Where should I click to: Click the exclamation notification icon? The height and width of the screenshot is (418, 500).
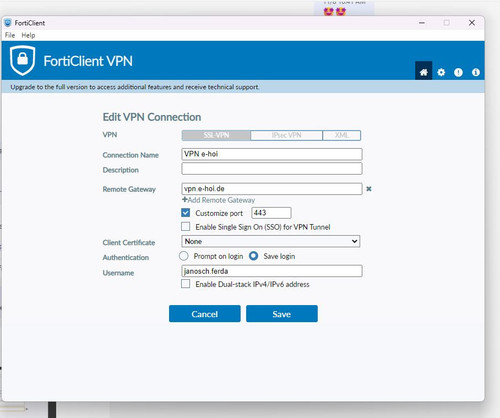pos(458,72)
